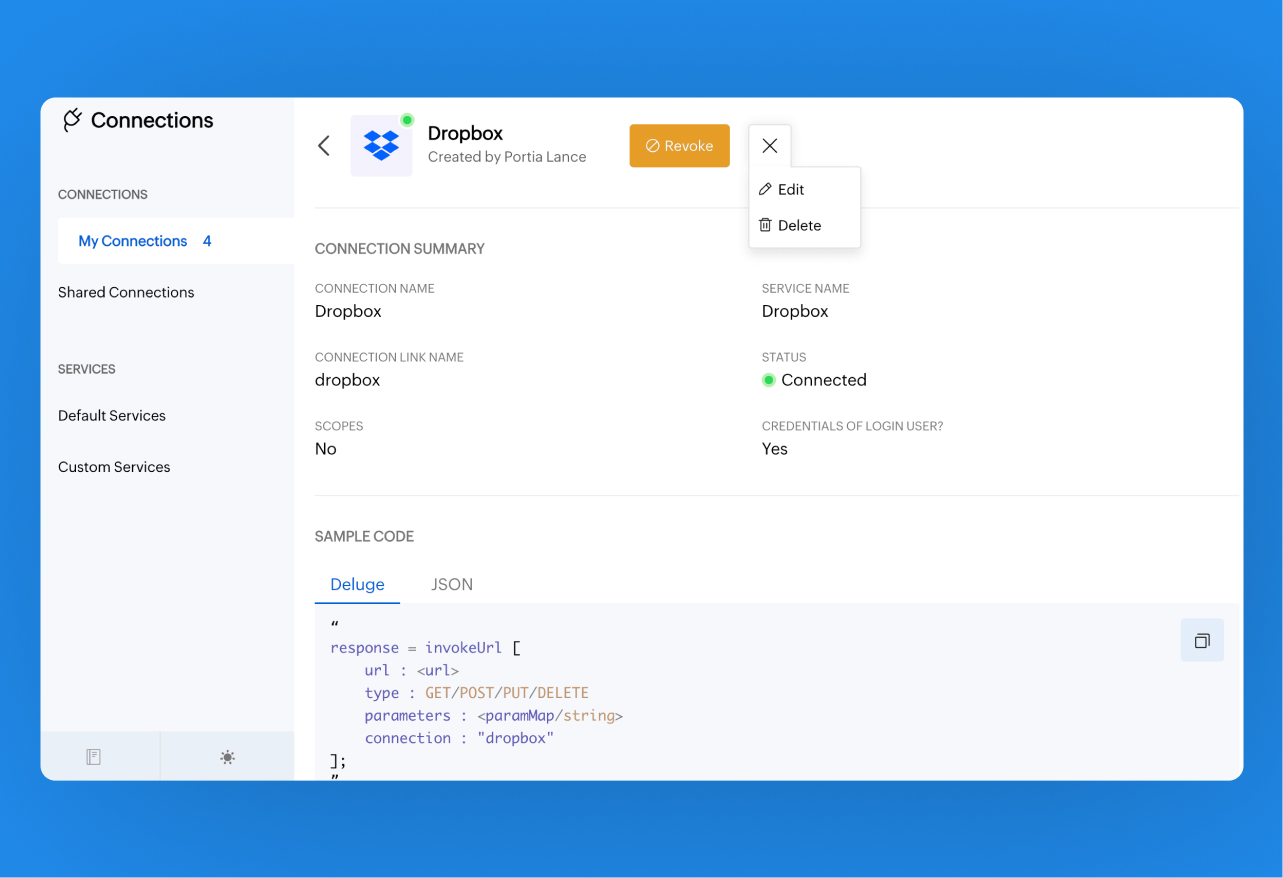Click the 'parameters : <paramMap/string>' code line
Screen dimensions: 1283x878
click(494, 716)
